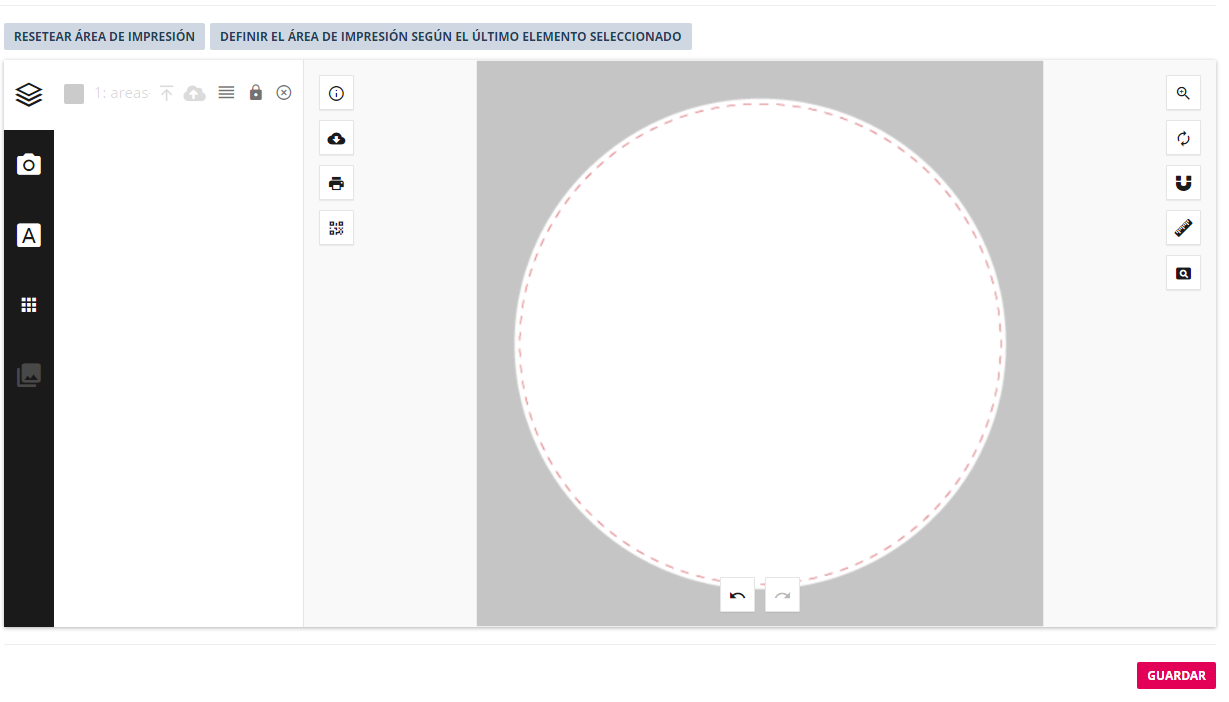1229x702 pixels.
Task: Click the areas layer color swatch
Action: [74, 94]
